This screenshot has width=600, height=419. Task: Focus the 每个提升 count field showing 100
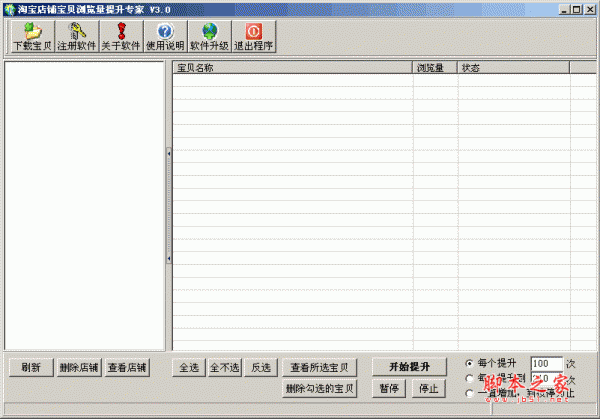(547, 363)
